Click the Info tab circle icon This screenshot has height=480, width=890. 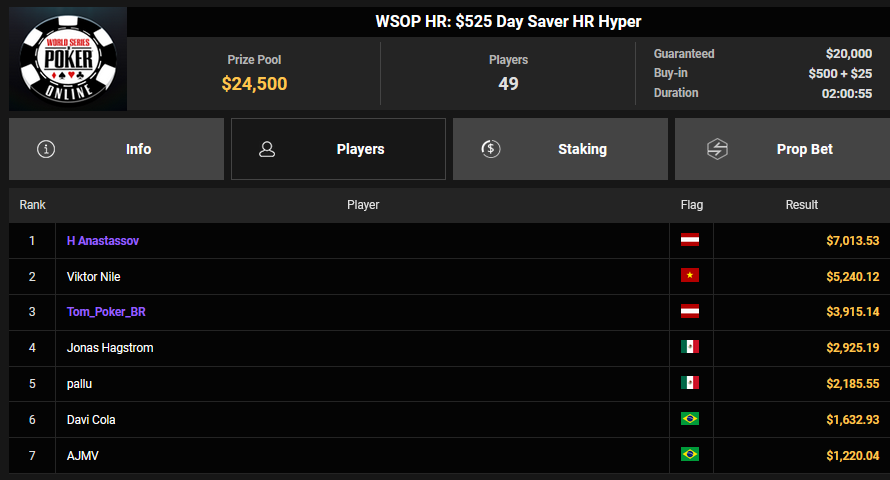point(46,149)
